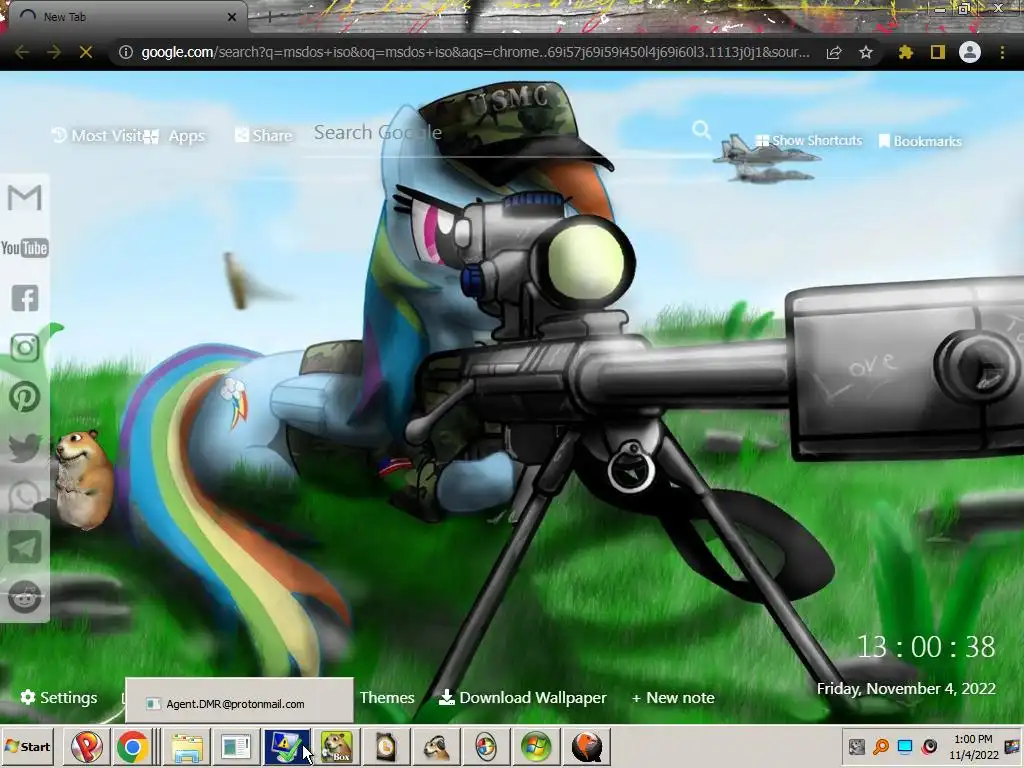The image size is (1024, 768).
Task: Click the Agent.DMR@protonmail.com tooltip item
Action: 239,703
